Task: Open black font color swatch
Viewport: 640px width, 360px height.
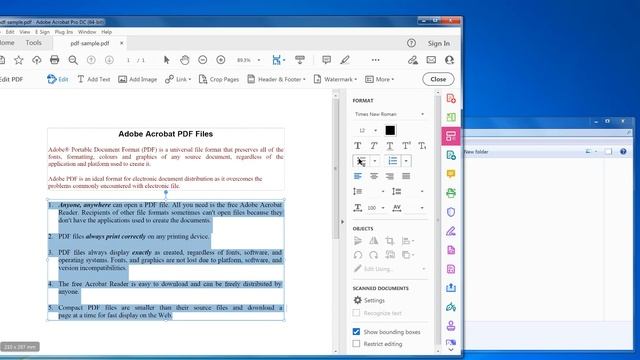Action: [390, 130]
